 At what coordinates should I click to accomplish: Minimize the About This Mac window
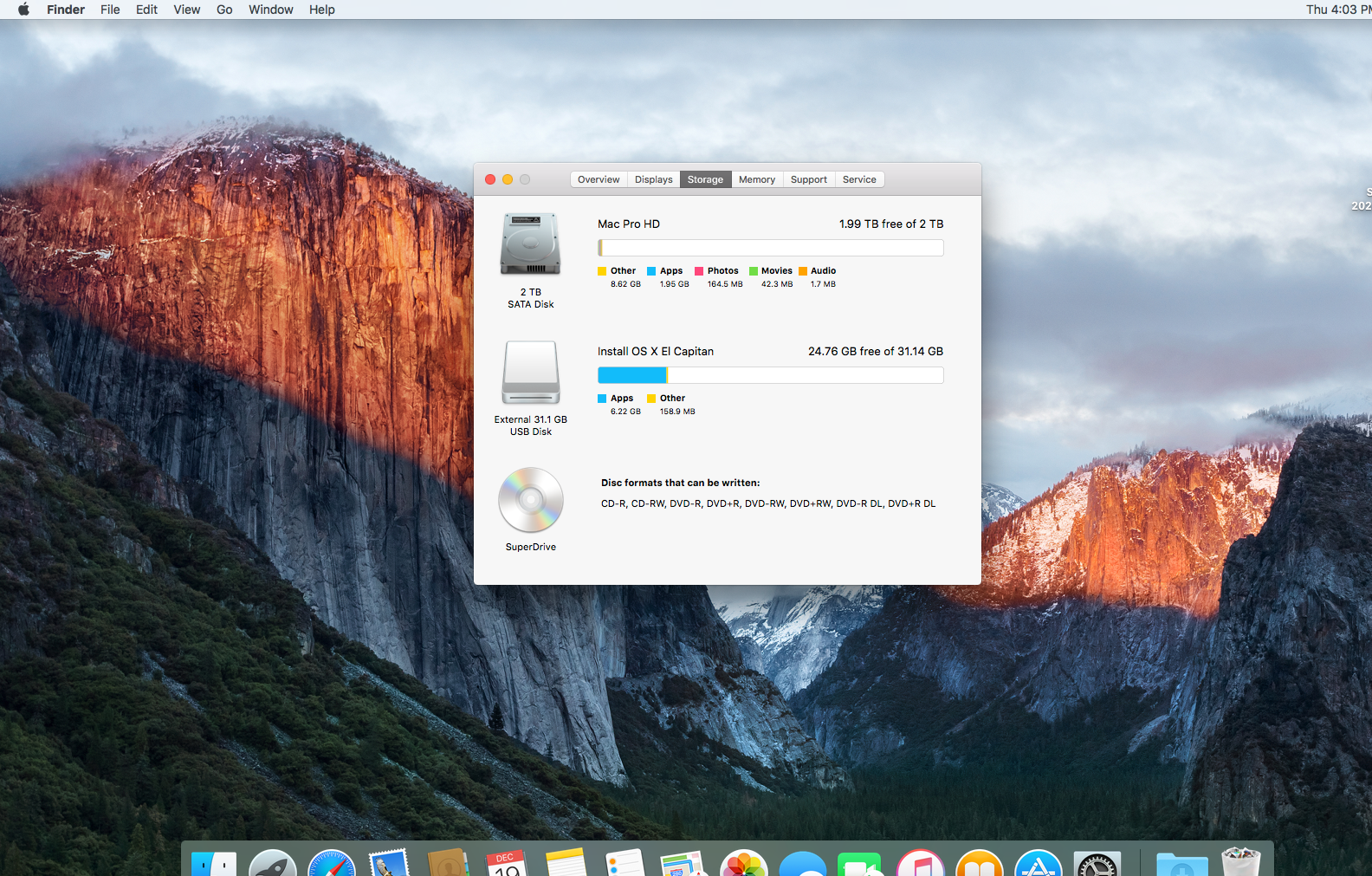point(508,179)
